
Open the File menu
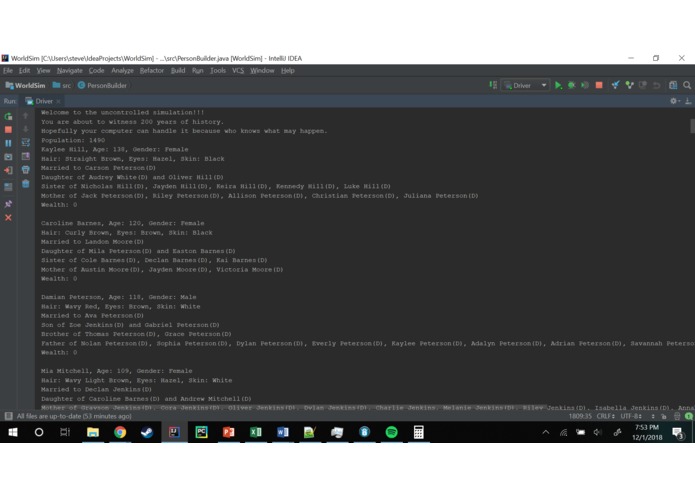pyautogui.click(x=8, y=70)
